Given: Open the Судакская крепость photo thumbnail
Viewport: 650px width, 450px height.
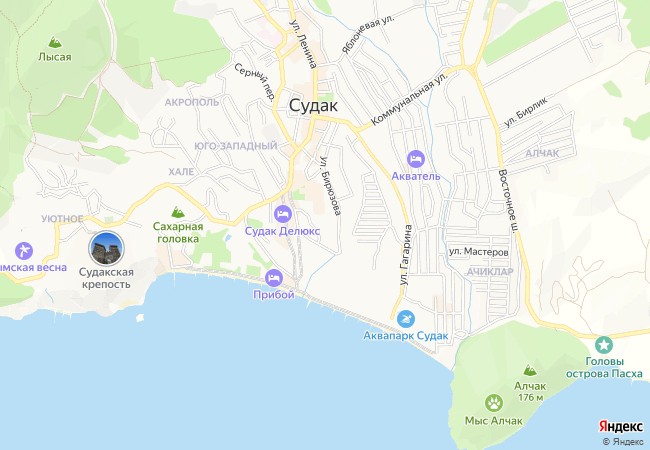Looking at the screenshot, I should point(107,248).
